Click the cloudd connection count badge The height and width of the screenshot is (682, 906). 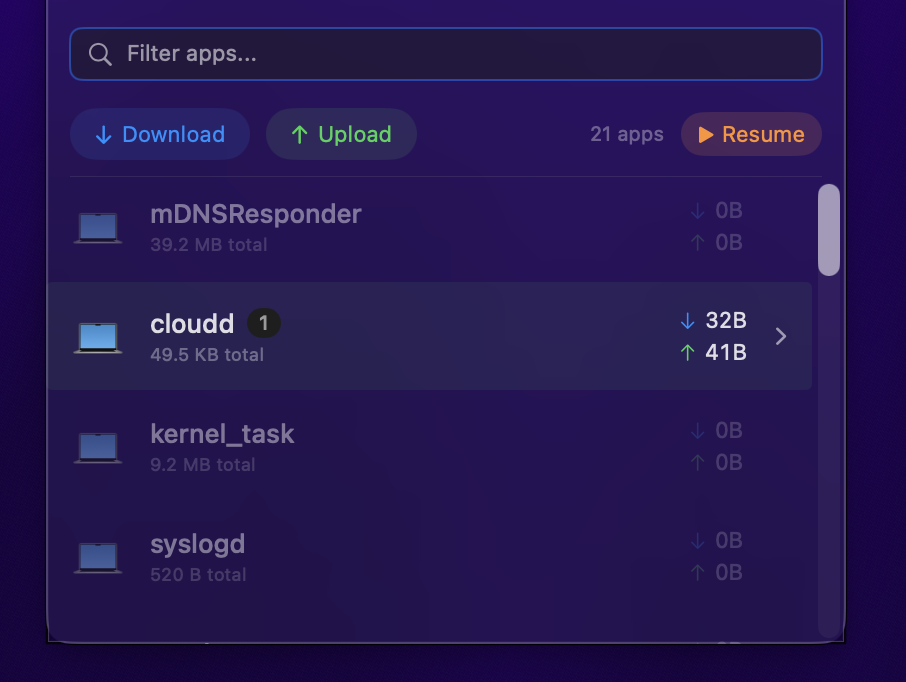(264, 323)
